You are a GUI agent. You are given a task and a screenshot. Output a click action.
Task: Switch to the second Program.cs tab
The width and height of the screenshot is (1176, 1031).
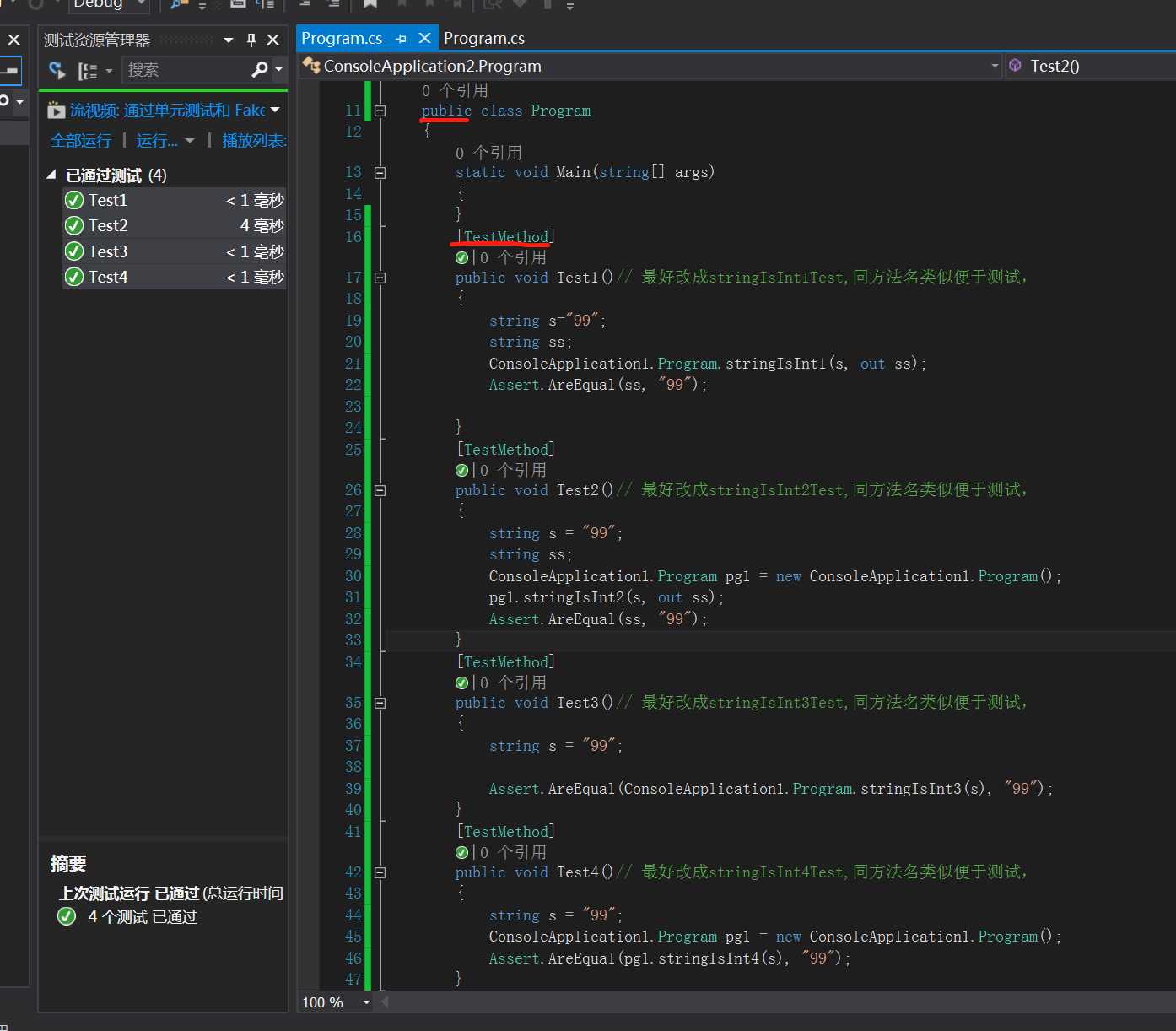[483, 39]
